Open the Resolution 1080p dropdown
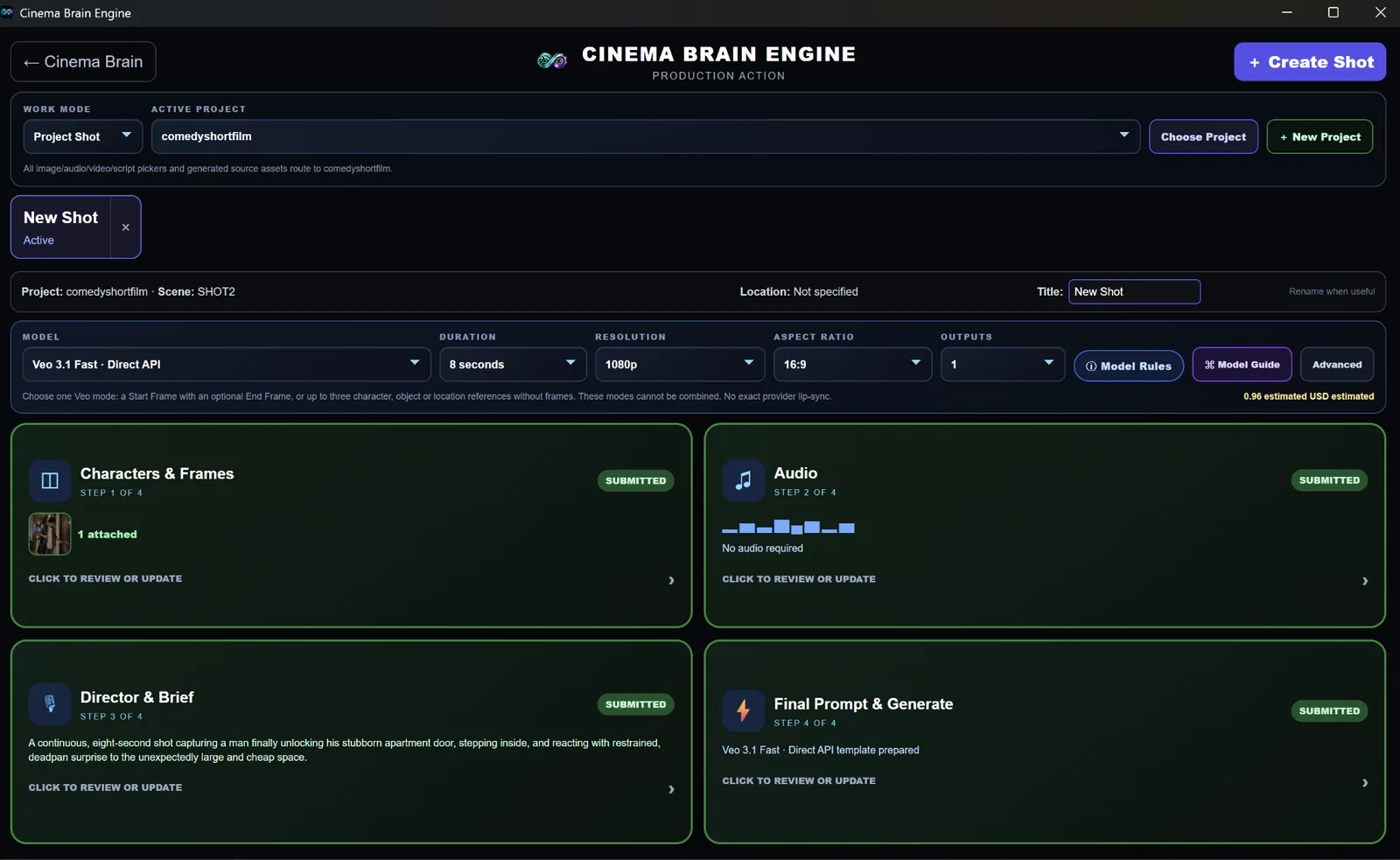1400x860 pixels. [x=680, y=364]
